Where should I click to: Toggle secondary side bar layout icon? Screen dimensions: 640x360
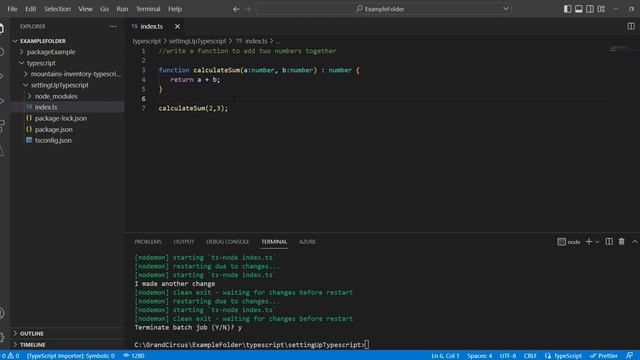(590, 9)
